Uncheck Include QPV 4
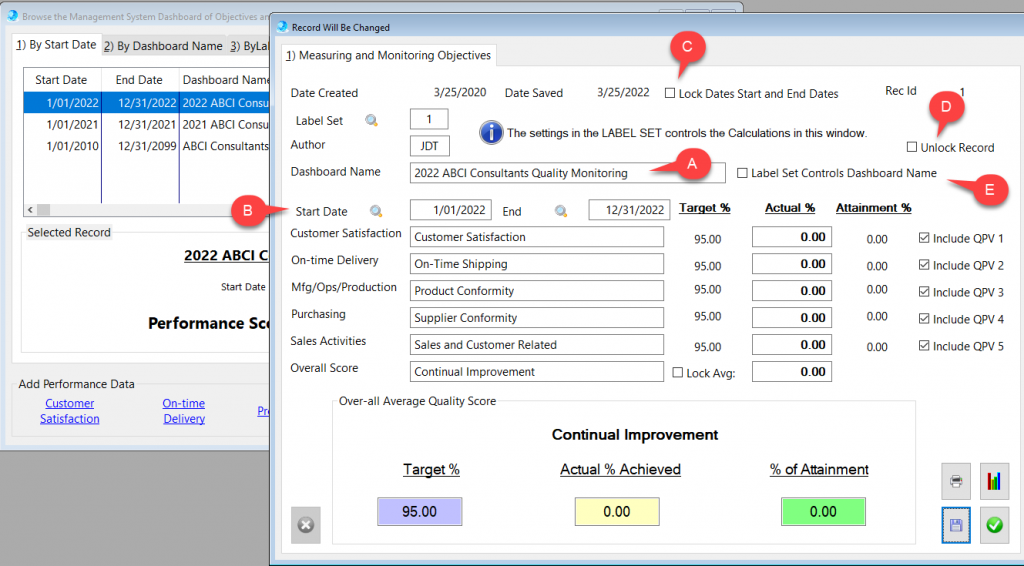The width and height of the screenshot is (1024, 566). [x=924, y=319]
